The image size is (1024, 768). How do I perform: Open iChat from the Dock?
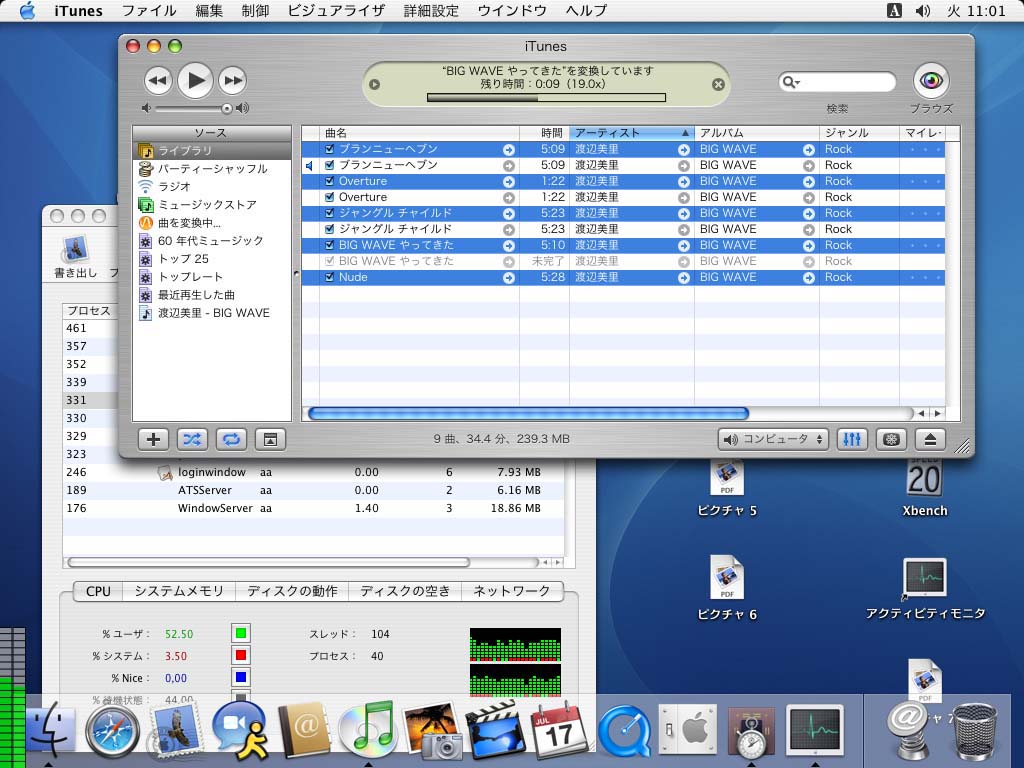pyautogui.click(x=240, y=730)
